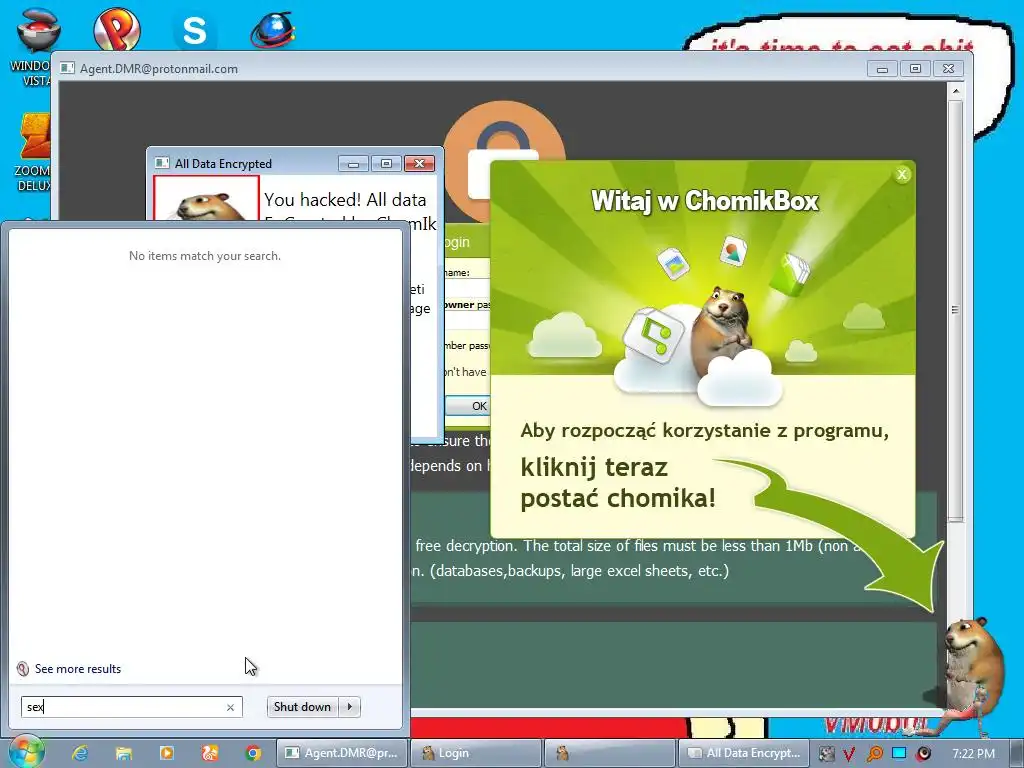Open the red ball desktop icon labeled Windows Vista
Image resolution: width=1024 pixels, height=768 pixels.
point(38,30)
